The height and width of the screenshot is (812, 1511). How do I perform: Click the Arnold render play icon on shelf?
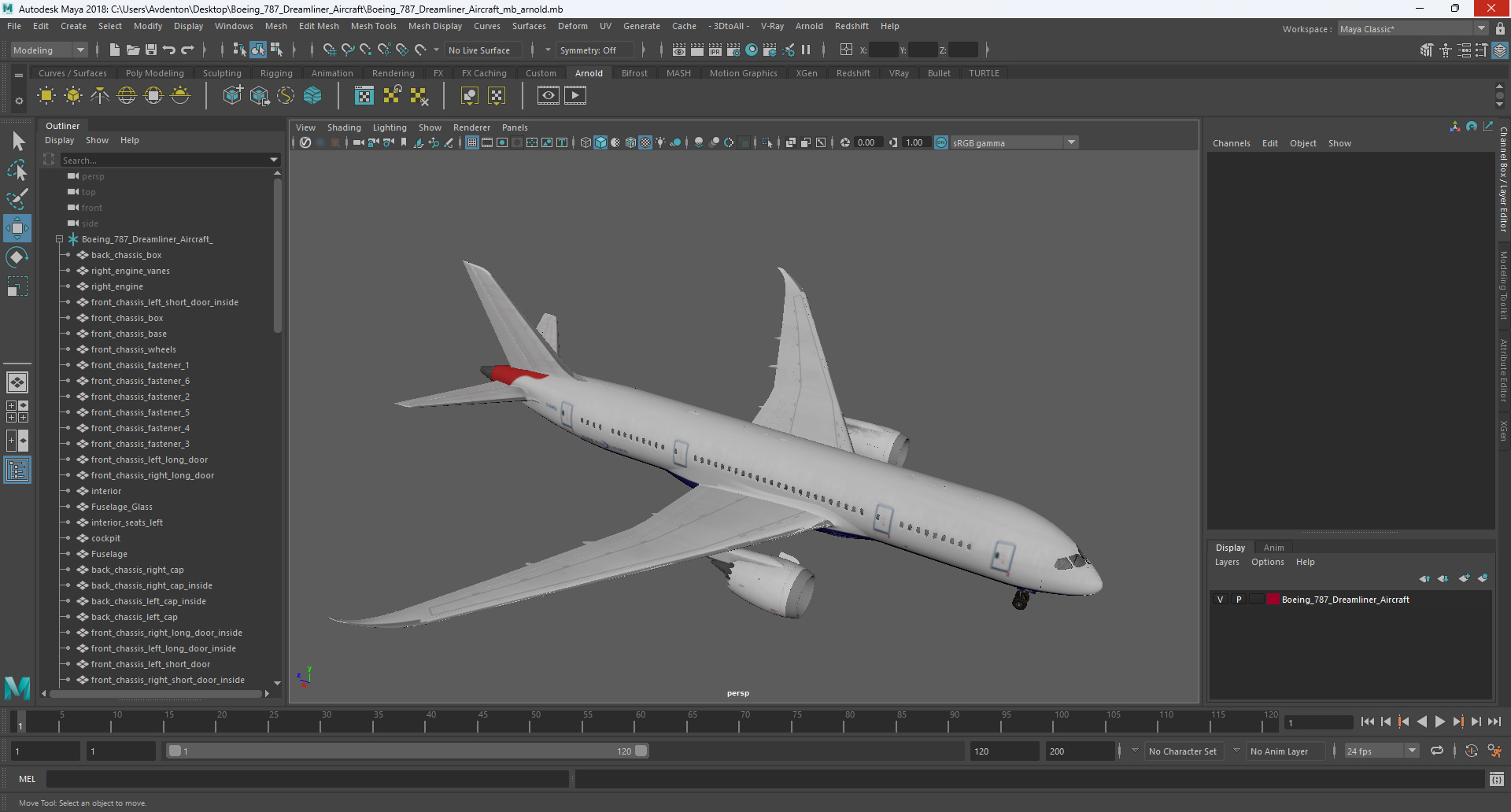click(575, 96)
